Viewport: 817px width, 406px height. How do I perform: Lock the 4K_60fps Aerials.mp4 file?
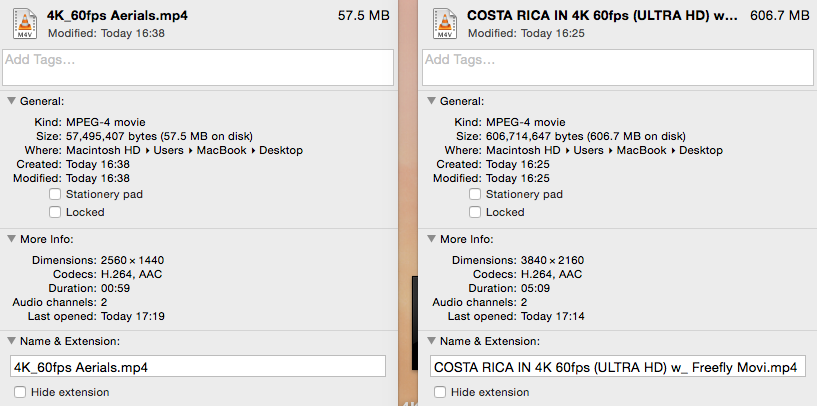[55, 212]
